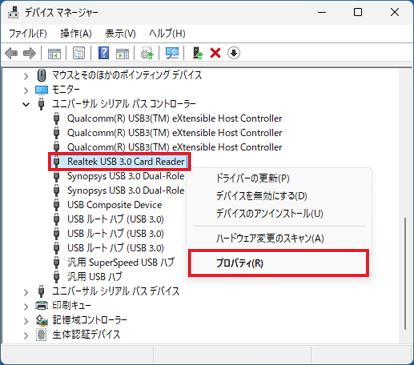The height and width of the screenshot is (365, 414).
Task: Click USB icon beside 汎用 SuperSpeed USB ハブ
Action: click(57, 262)
